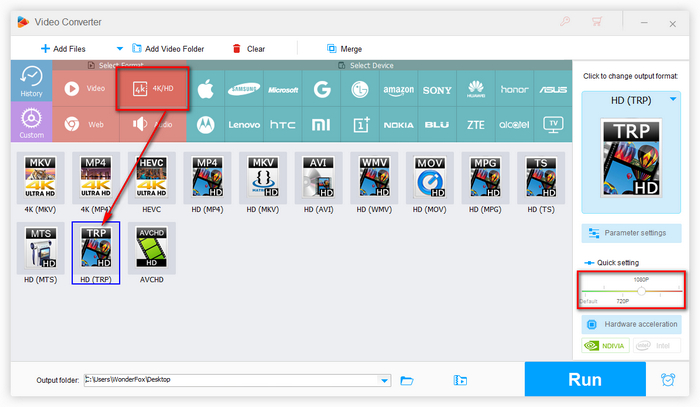Expand the HD (TRP) output format dropdown
Screen dimensions: 700x407
(x=673, y=99)
